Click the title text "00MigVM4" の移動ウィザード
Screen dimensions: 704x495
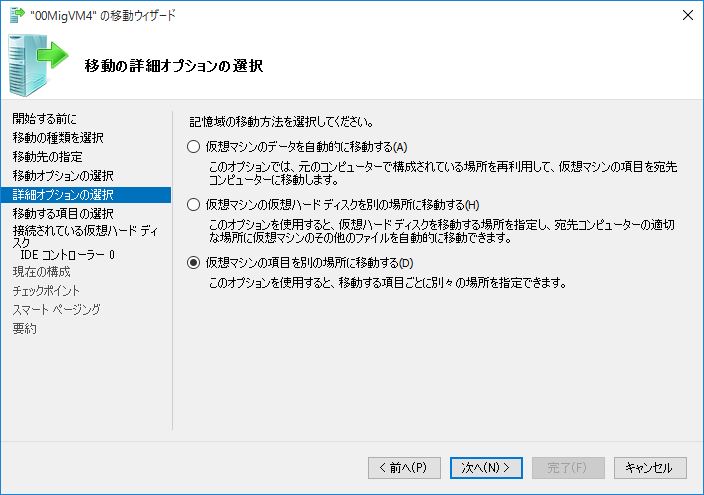103,16
